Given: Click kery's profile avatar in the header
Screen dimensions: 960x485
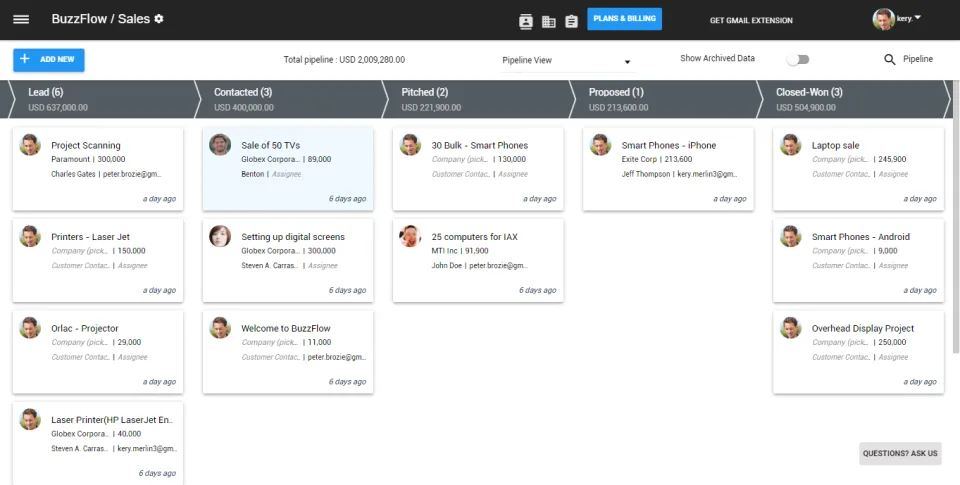Looking at the screenshot, I should click(x=883, y=19).
